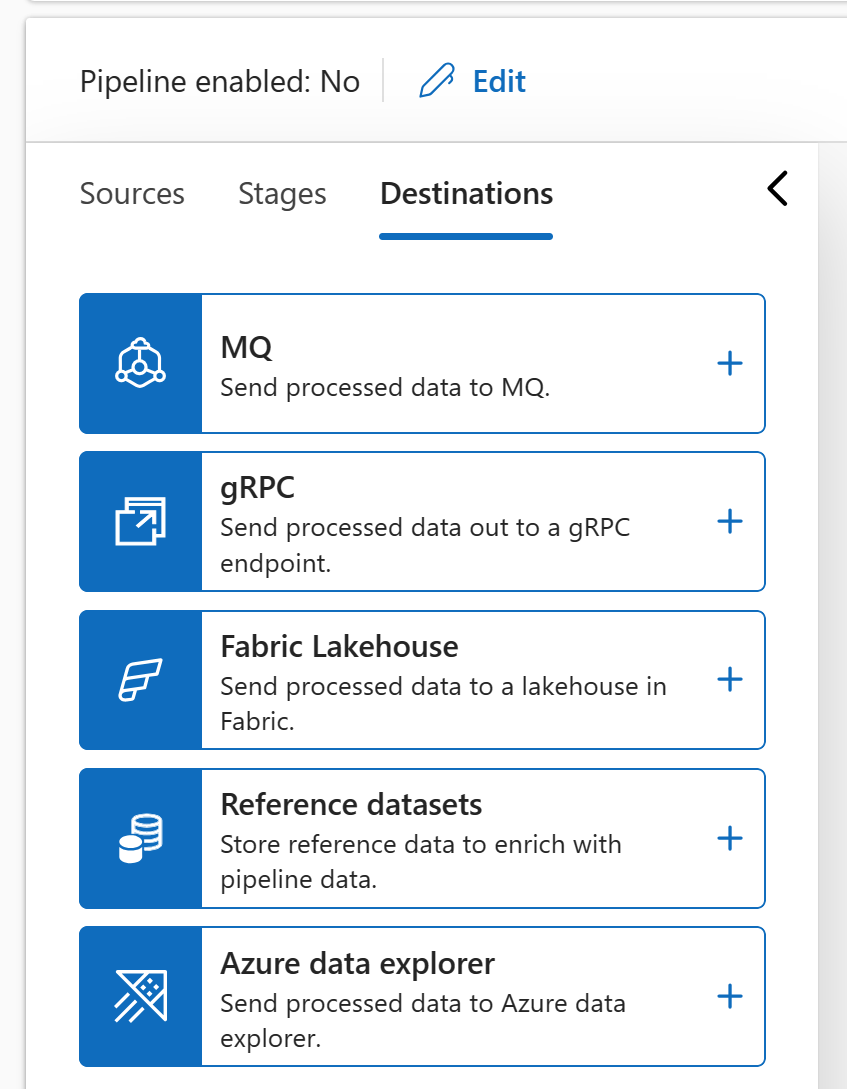Image resolution: width=847 pixels, height=1089 pixels.
Task: Click the Reference datasets database icon
Action: [140, 838]
